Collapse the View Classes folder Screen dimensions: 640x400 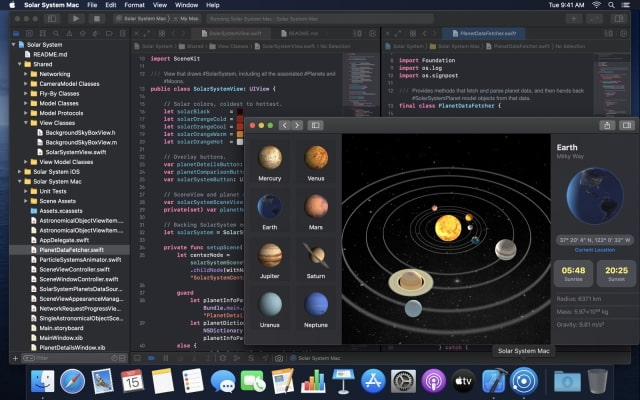coord(26,123)
